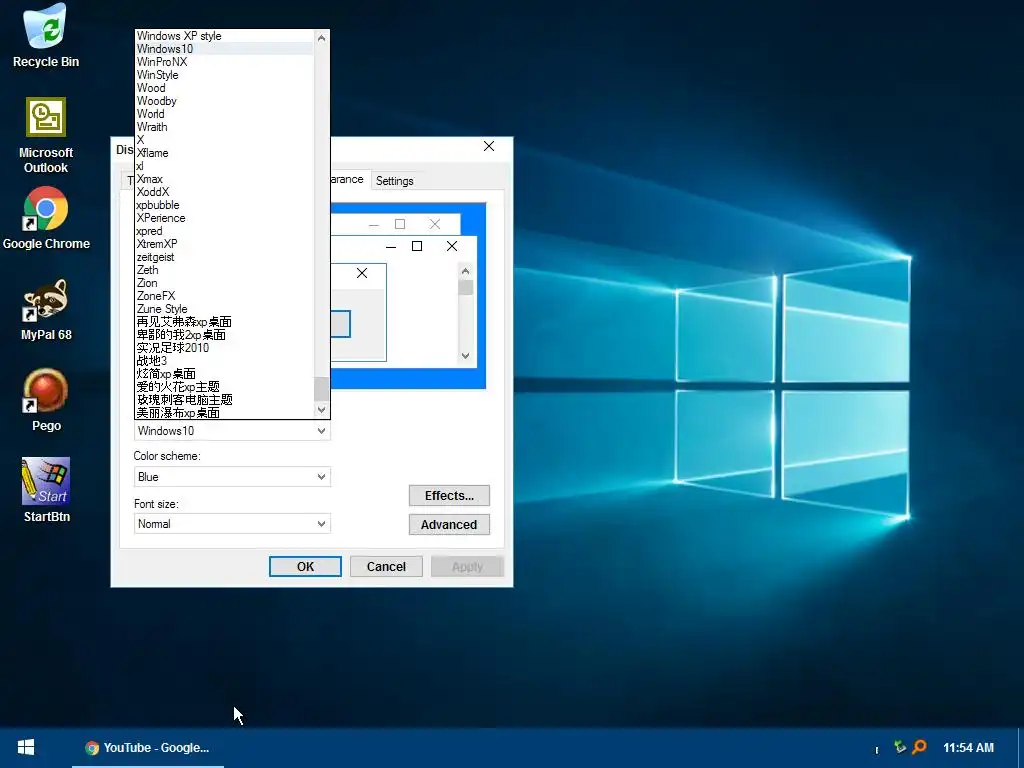The height and width of the screenshot is (768, 1024).
Task: Click the green tray icon near the clock
Action: (900, 746)
